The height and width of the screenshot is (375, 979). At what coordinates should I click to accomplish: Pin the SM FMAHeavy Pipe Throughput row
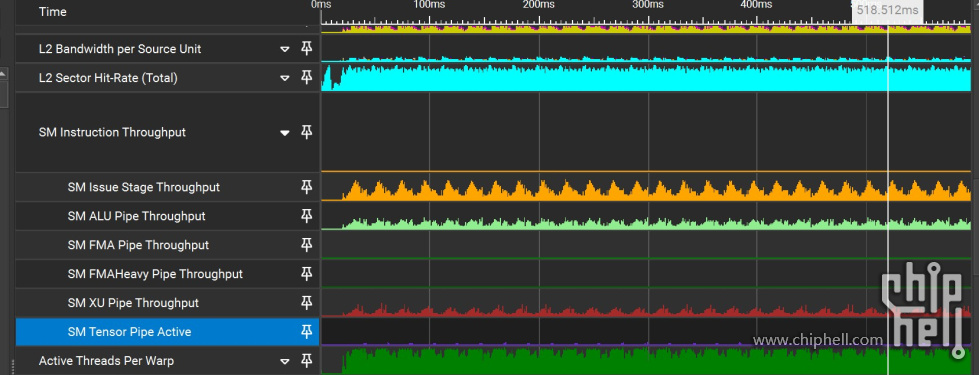pos(307,273)
